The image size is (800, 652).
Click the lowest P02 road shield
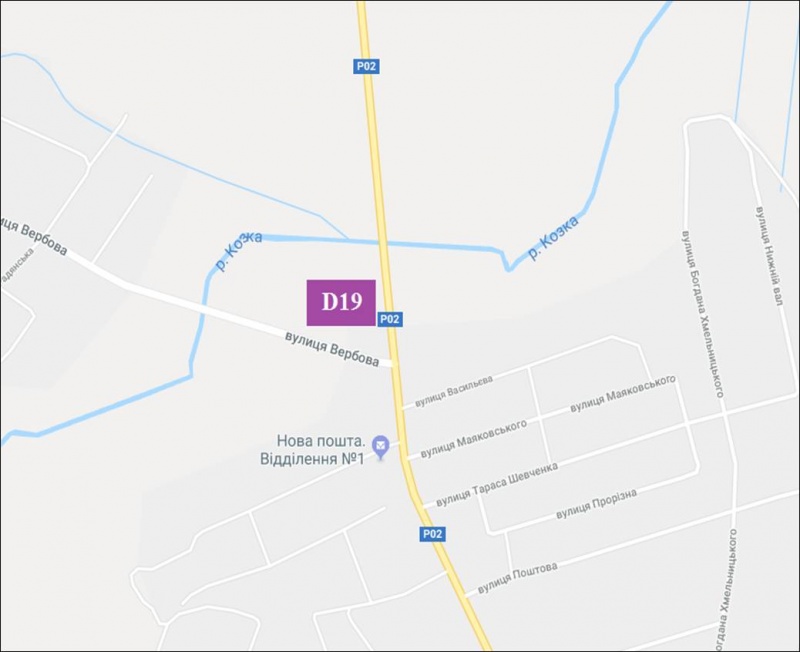point(432,534)
